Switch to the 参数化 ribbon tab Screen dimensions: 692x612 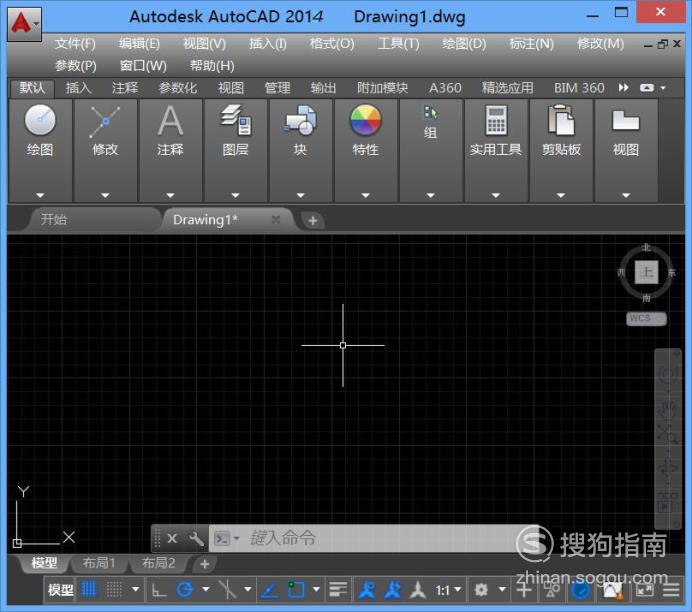[177, 88]
